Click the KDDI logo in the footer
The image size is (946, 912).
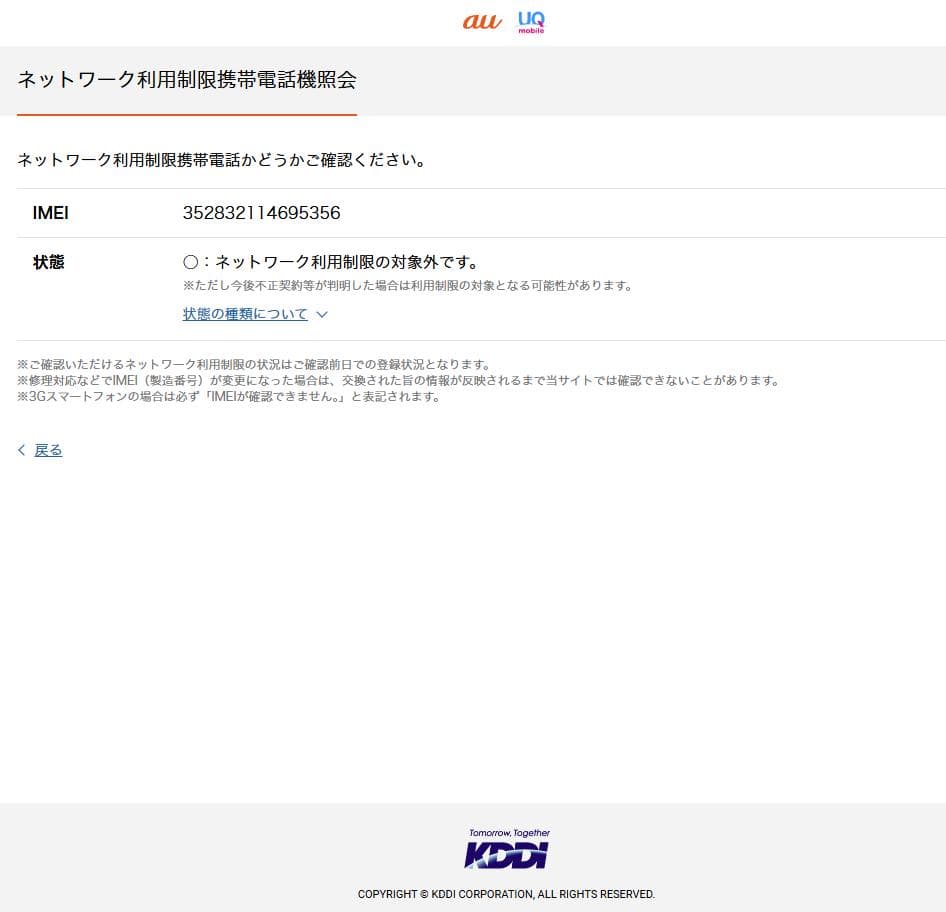(504, 858)
